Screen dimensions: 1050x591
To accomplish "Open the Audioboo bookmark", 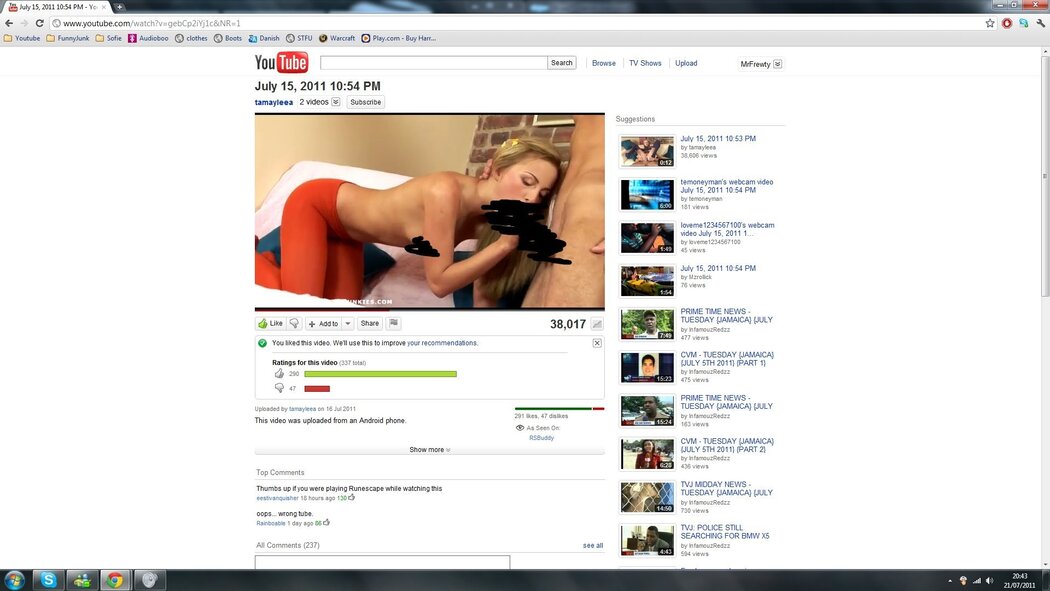I will [152, 38].
